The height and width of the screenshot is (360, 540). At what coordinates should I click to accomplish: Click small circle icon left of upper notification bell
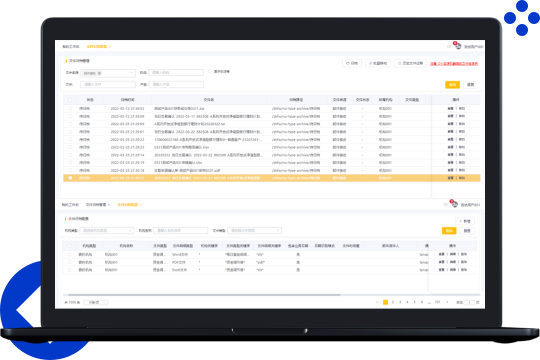(449, 46)
